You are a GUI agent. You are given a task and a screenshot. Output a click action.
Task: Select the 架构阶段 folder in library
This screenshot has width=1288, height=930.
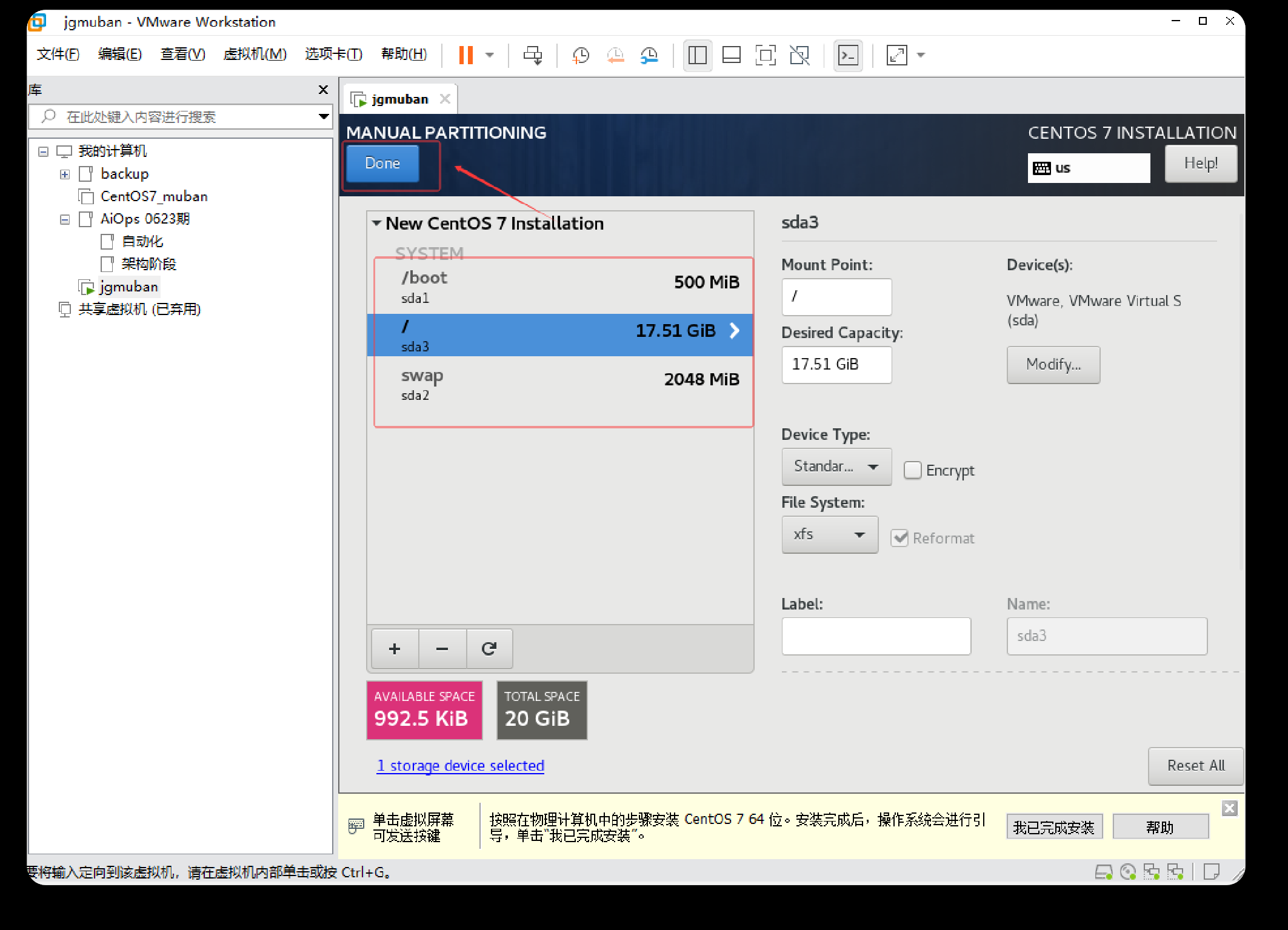[x=138, y=264]
